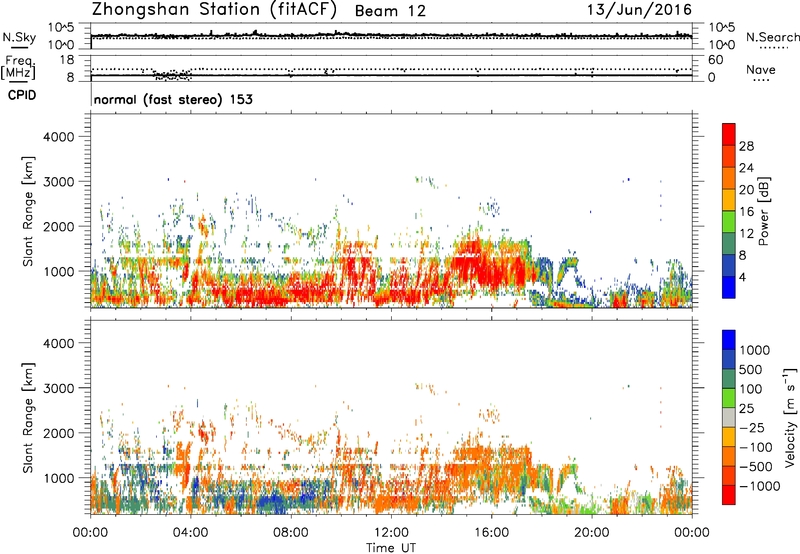Click the '04:00' time axis tick label
This screenshot has width=800, height=554.
pyautogui.click(x=190, y=533)
